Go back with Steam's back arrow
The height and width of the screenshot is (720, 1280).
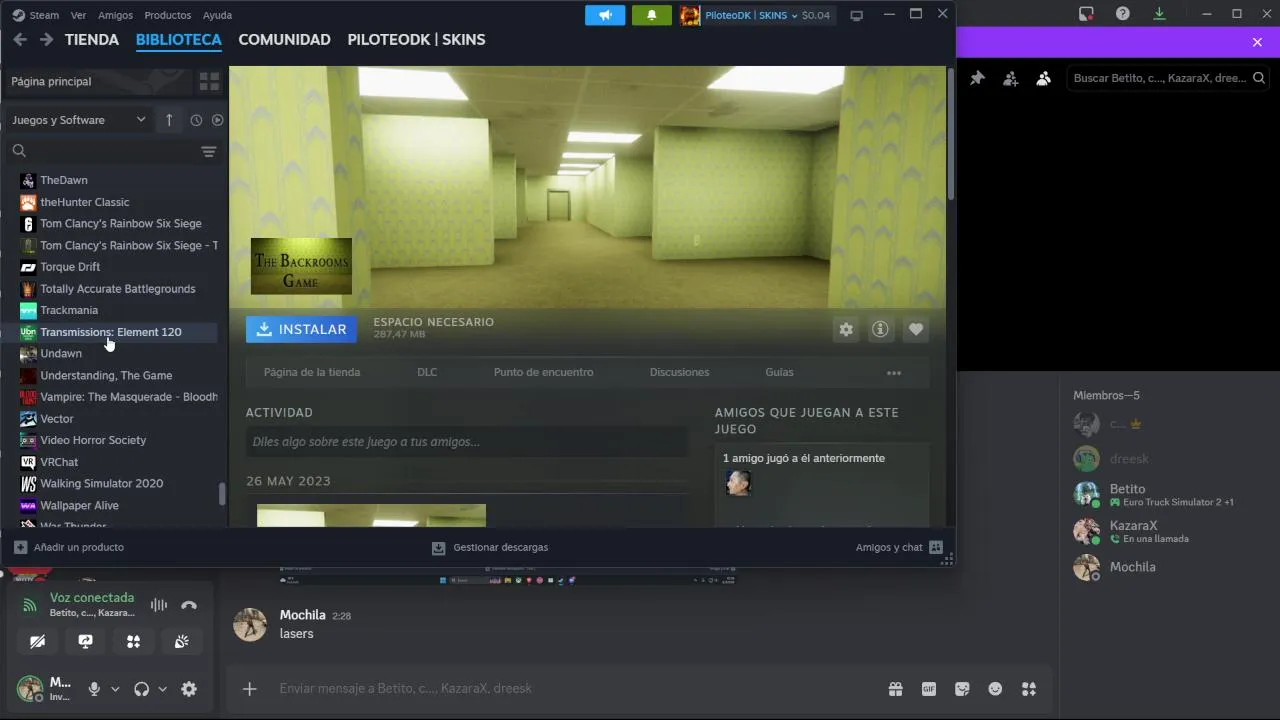tap(19, 39)
